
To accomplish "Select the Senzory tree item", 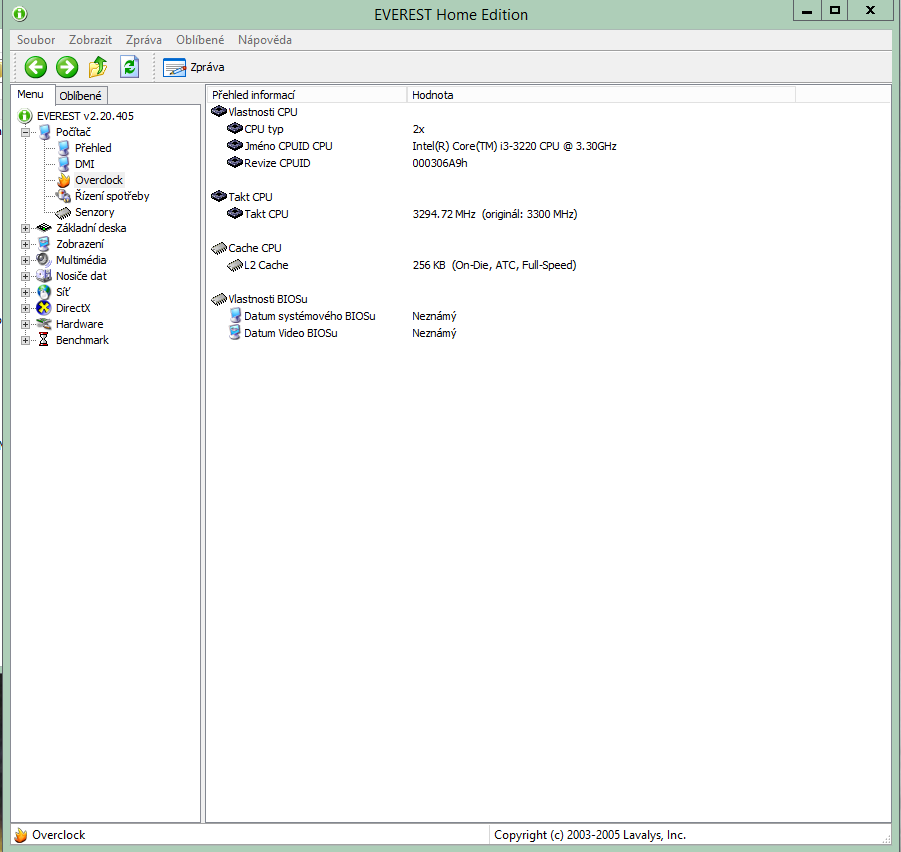I will point(94,212).
